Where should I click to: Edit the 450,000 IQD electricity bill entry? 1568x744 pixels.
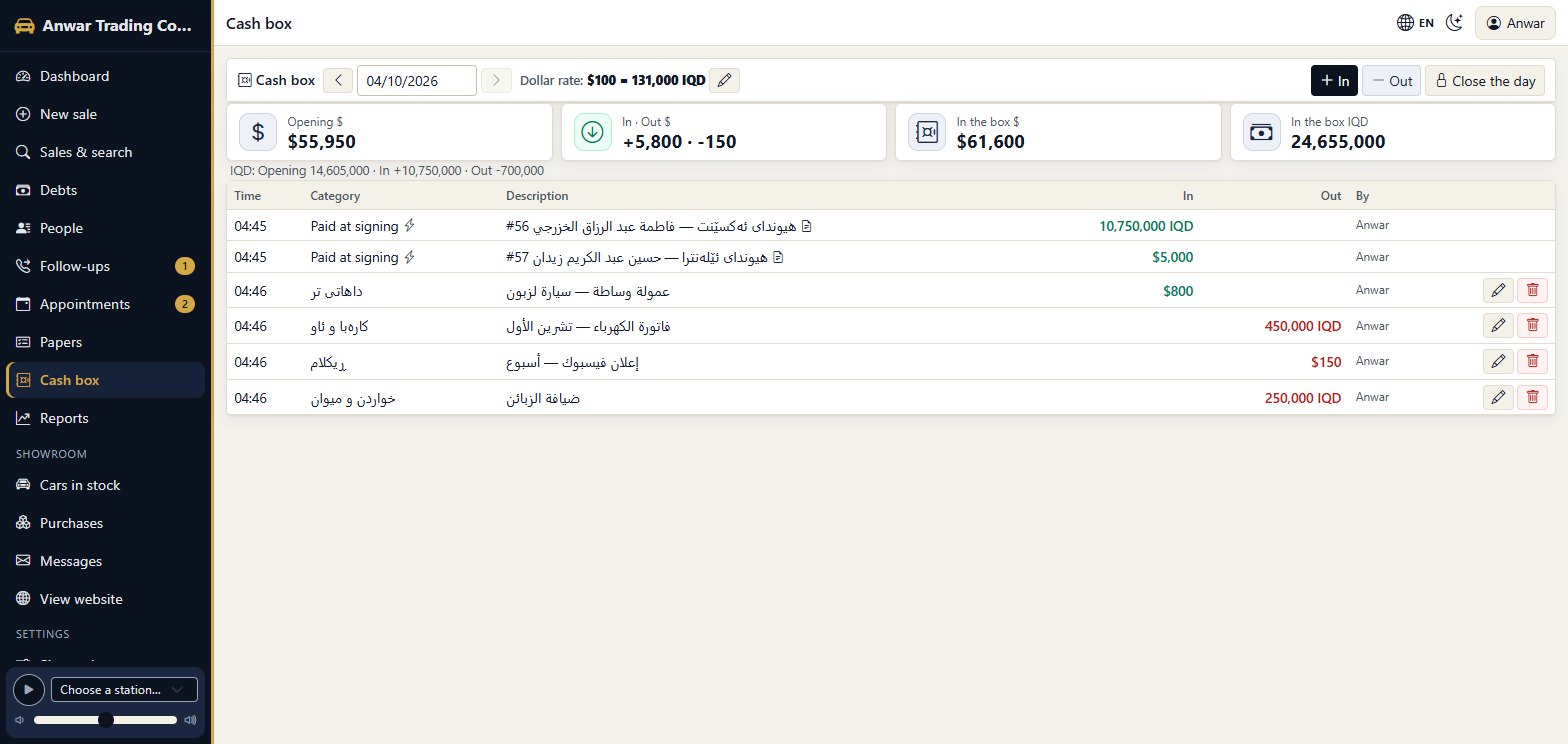[1498, 326]
